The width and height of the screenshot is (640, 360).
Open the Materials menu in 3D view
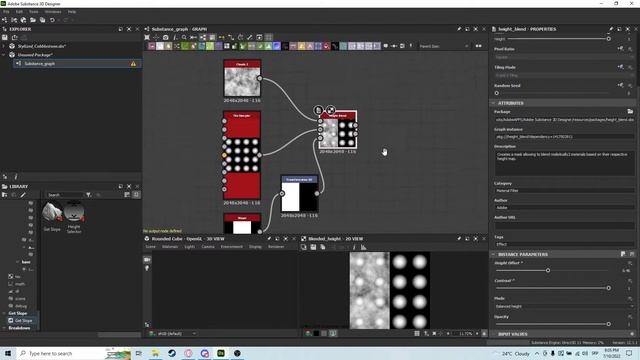point(170,247)
